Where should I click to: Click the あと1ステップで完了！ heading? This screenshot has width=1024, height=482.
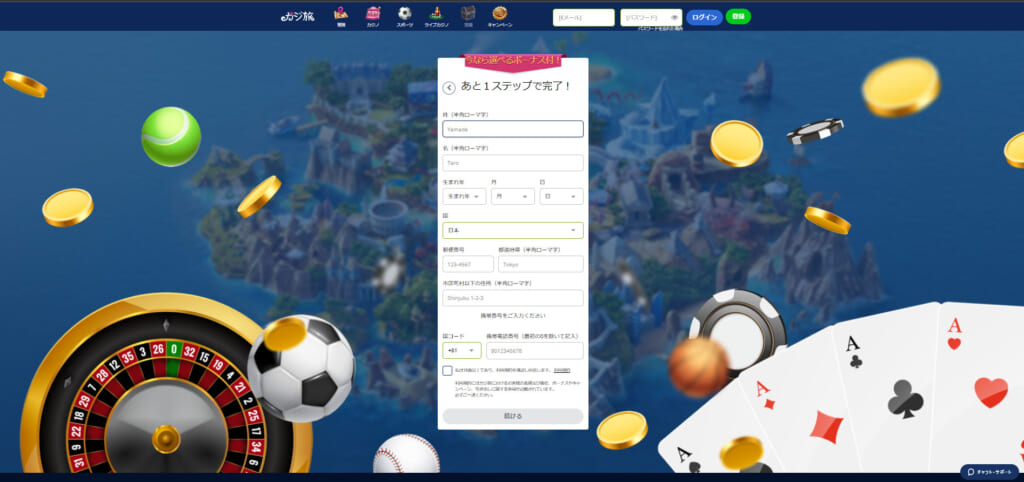[516, 86]
